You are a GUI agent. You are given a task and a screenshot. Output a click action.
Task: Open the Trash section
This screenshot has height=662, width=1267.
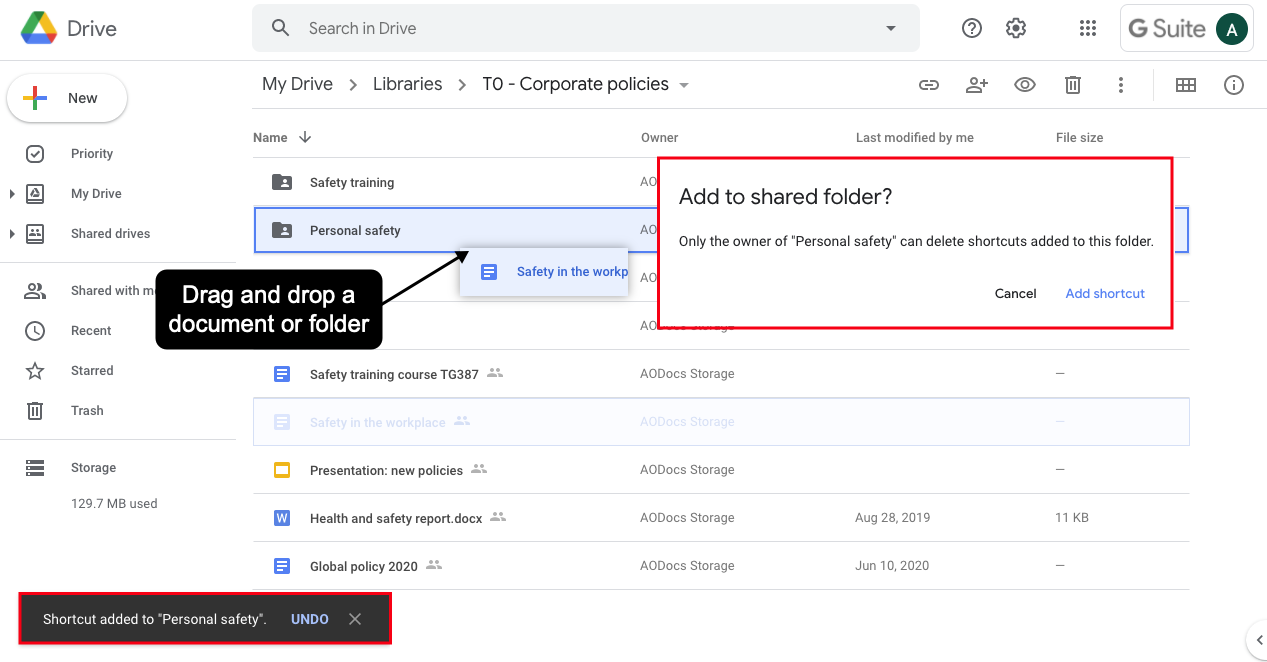87,411
